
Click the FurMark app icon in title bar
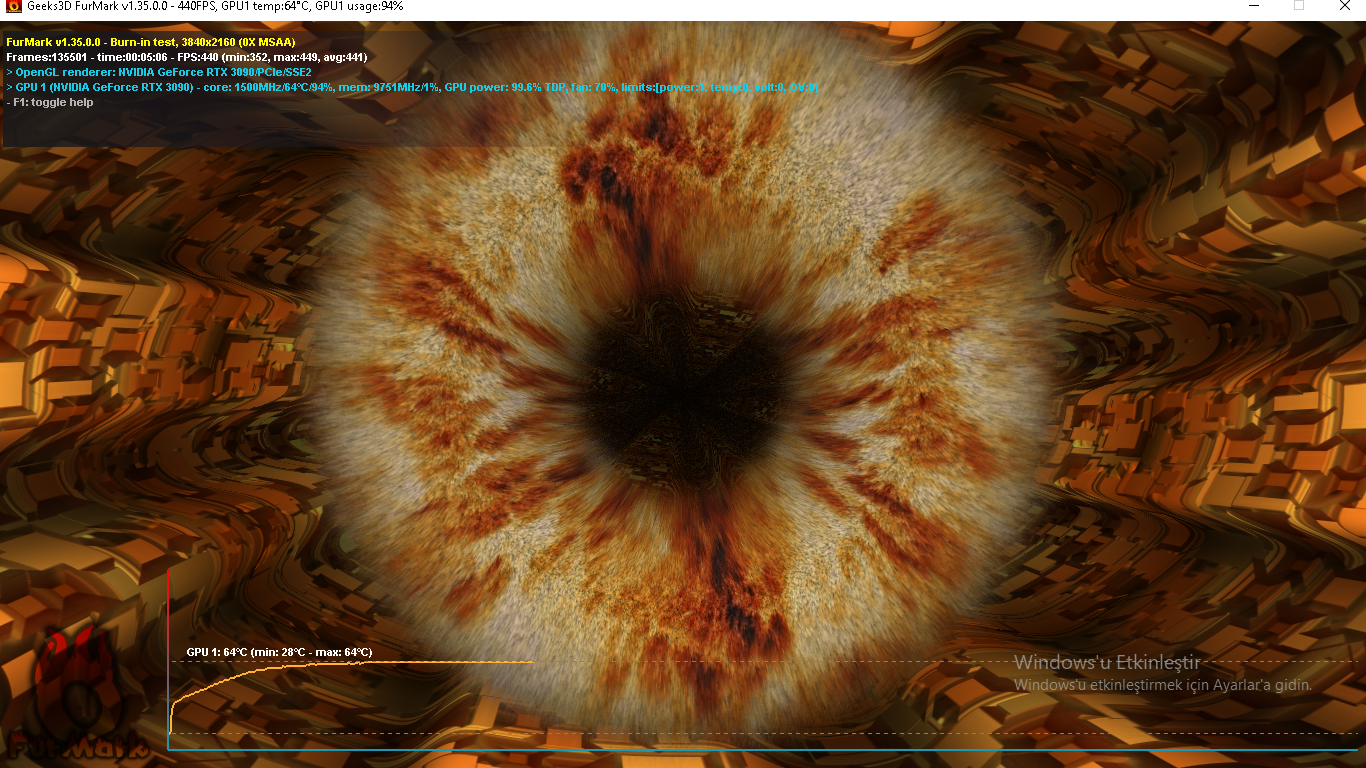13,6
